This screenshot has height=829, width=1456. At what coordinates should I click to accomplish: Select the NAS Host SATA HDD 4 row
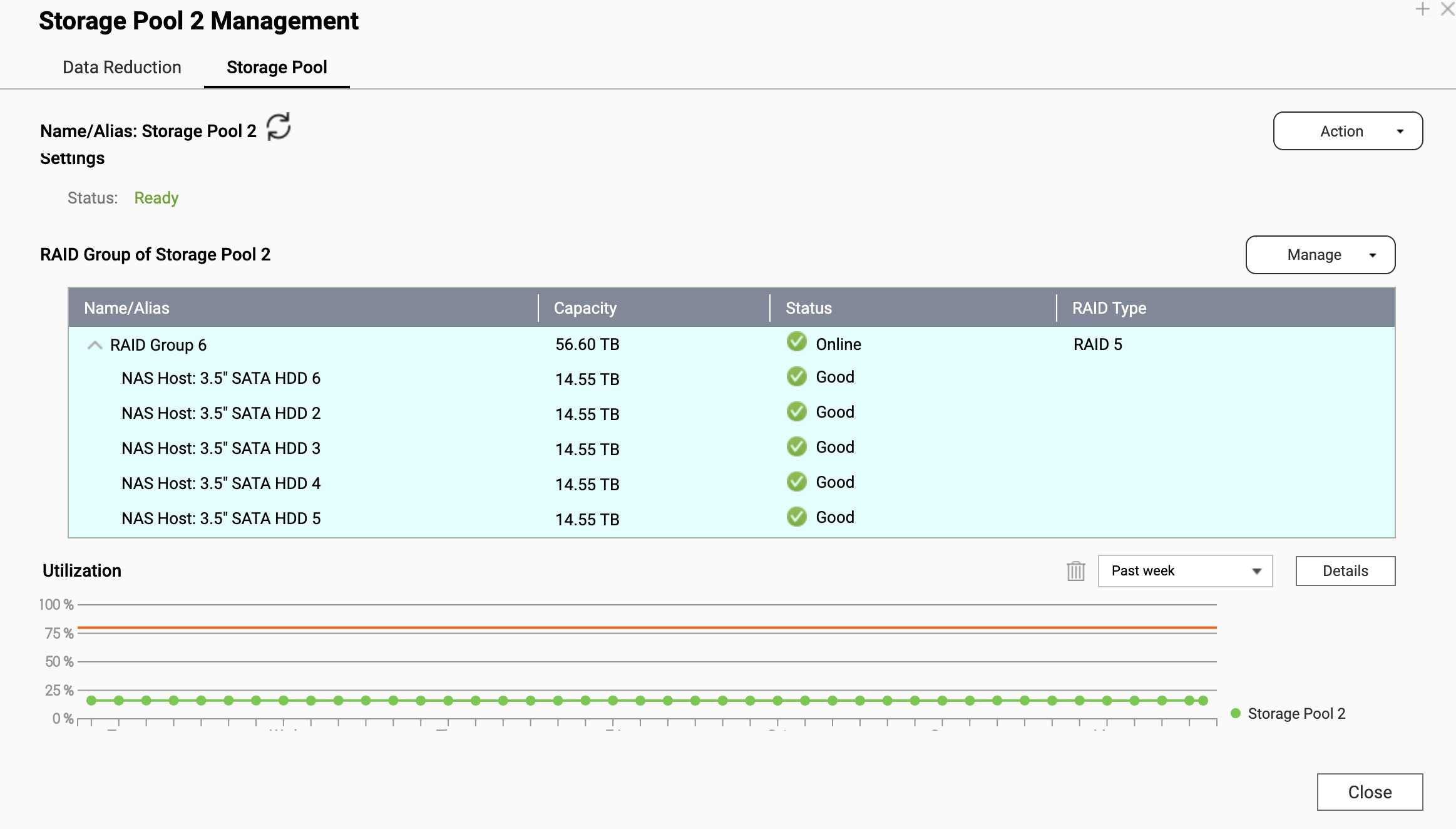(x=221, y=483)
